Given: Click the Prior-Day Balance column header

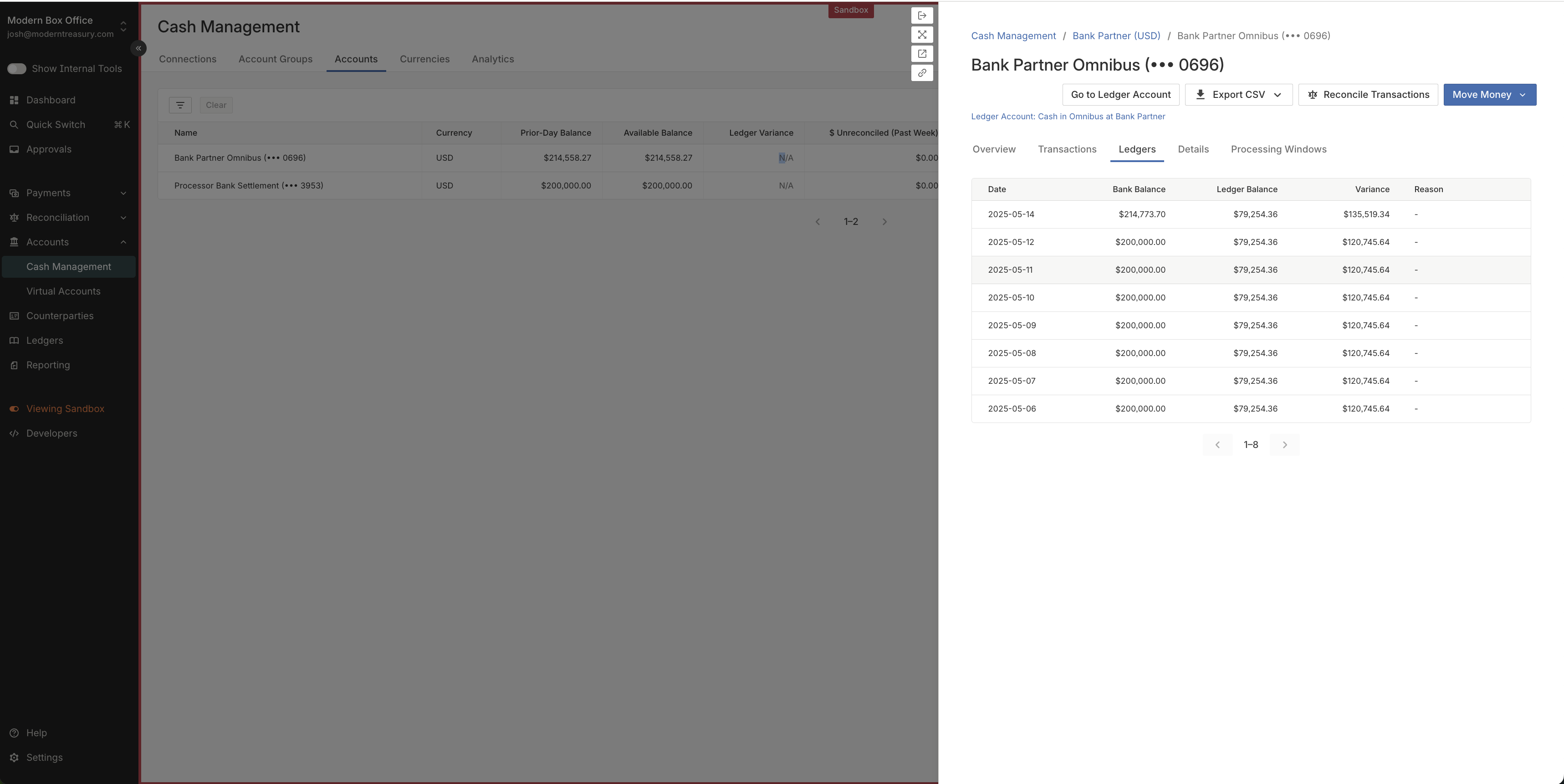Looking at the screenshot, I should (556, 133).
